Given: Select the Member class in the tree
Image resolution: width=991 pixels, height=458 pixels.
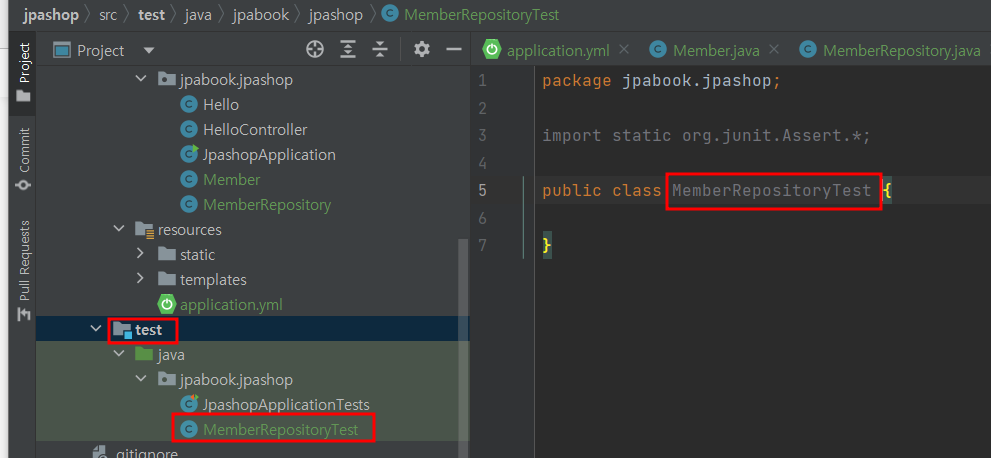Looking at the screenshot, I should click(231, 180).
